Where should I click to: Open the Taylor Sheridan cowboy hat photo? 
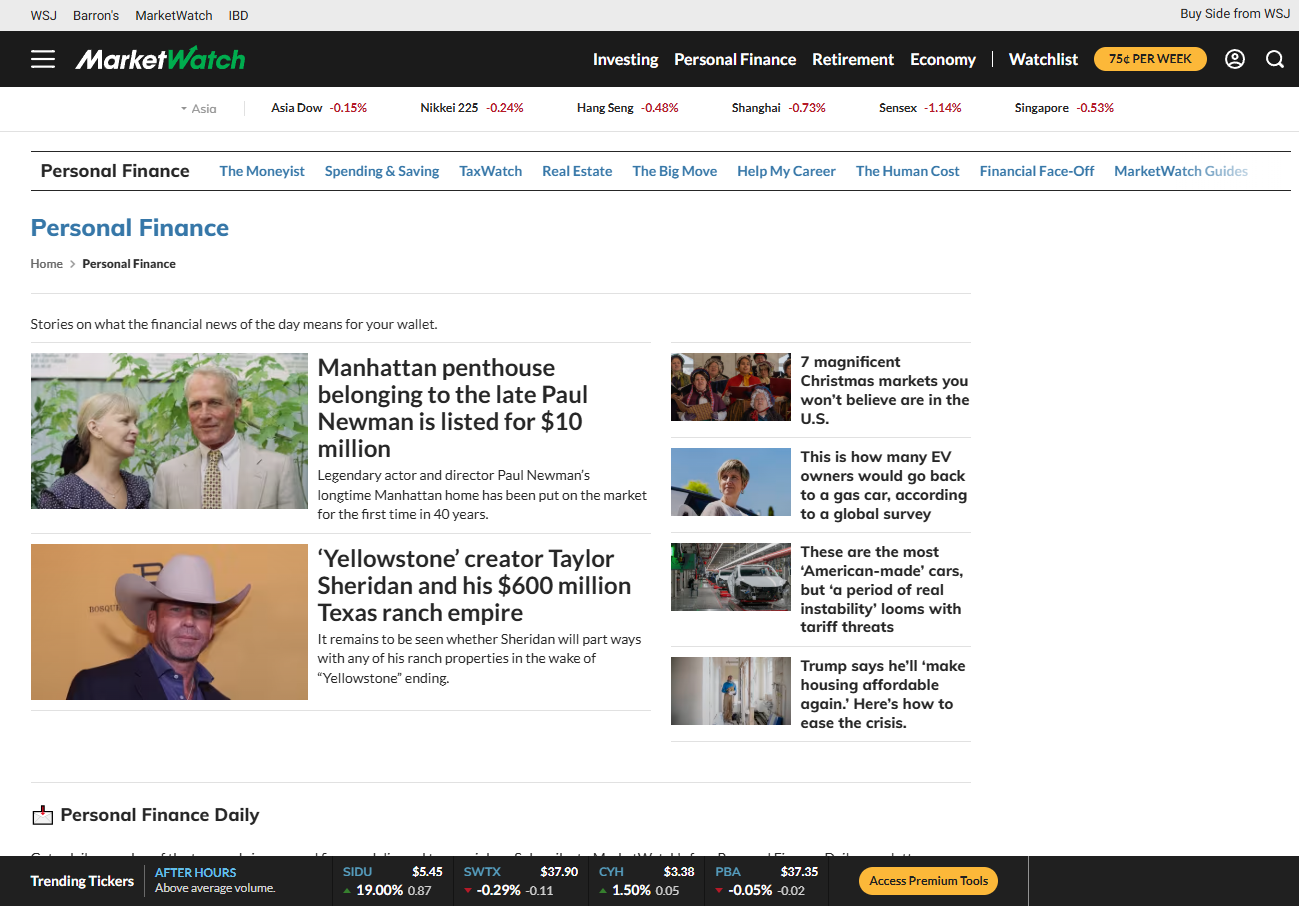click(x=169, y=621)
